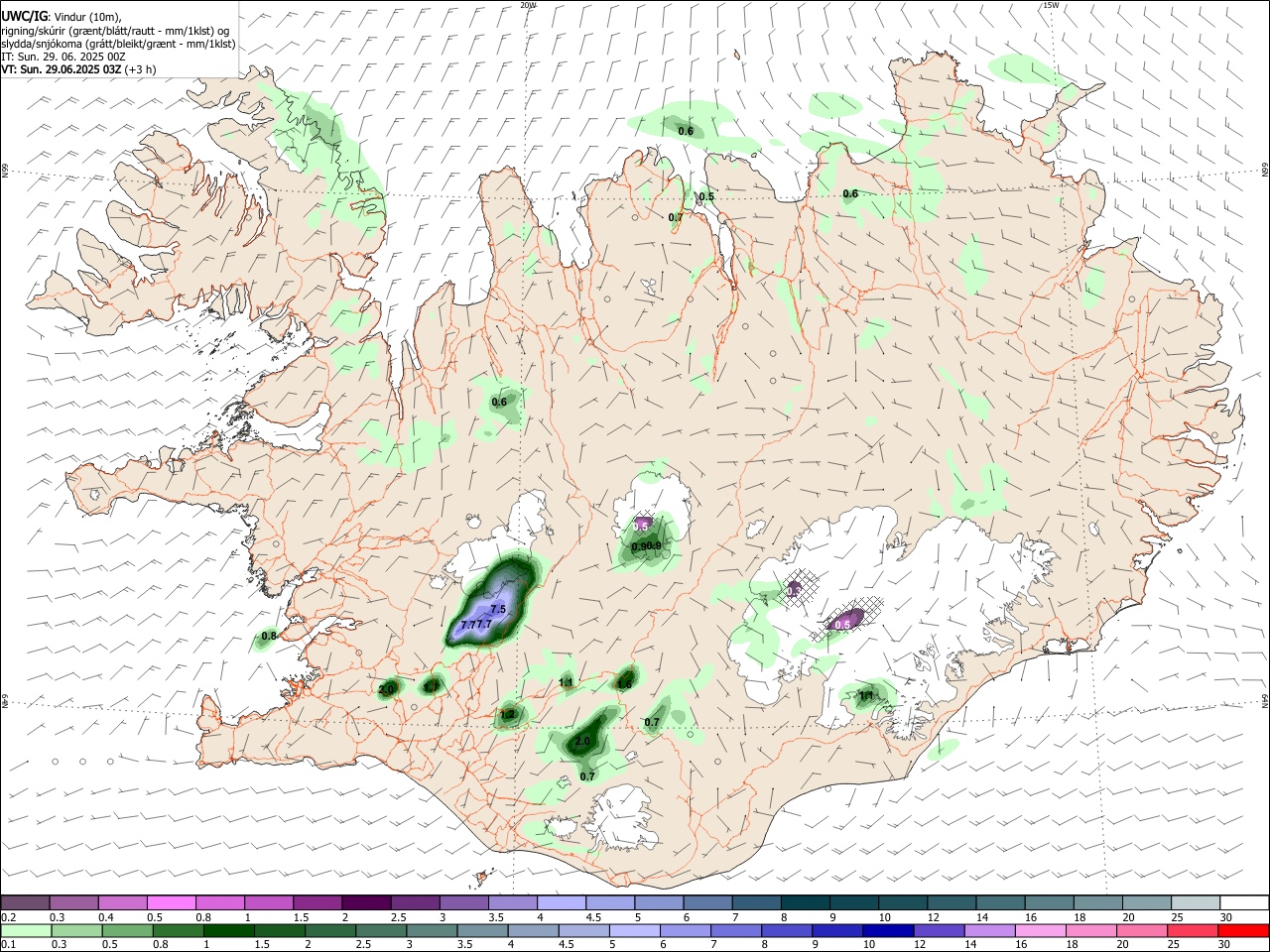This screenshot has width=1270, height=952.
Task: Pick the darkest green rain swatch between 1 and 1.5
Action: tap(229, 930)
